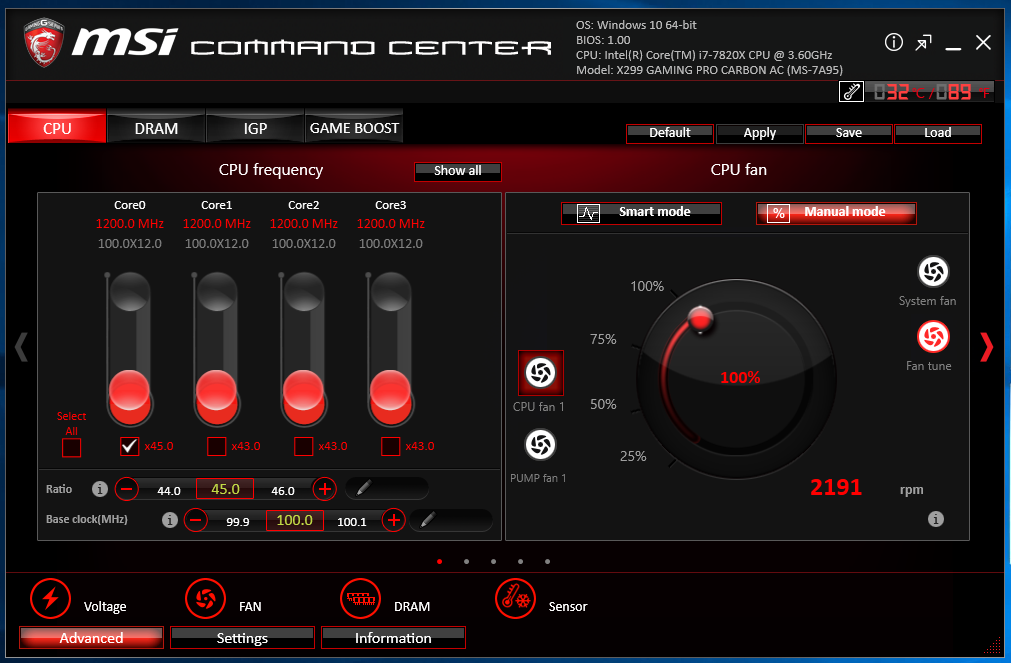Viewport: 1011px width, 663px height.
Task: Click the thermometer temperature icon
Action: 851,92
